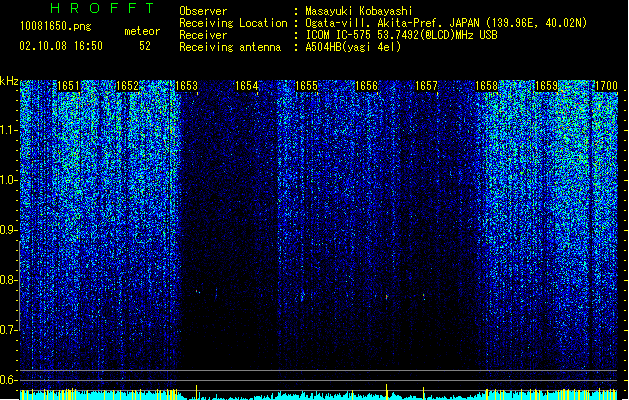Click the 0.7 kHz axis label
This screenshot has height=400, width=629.
[9, 330]
